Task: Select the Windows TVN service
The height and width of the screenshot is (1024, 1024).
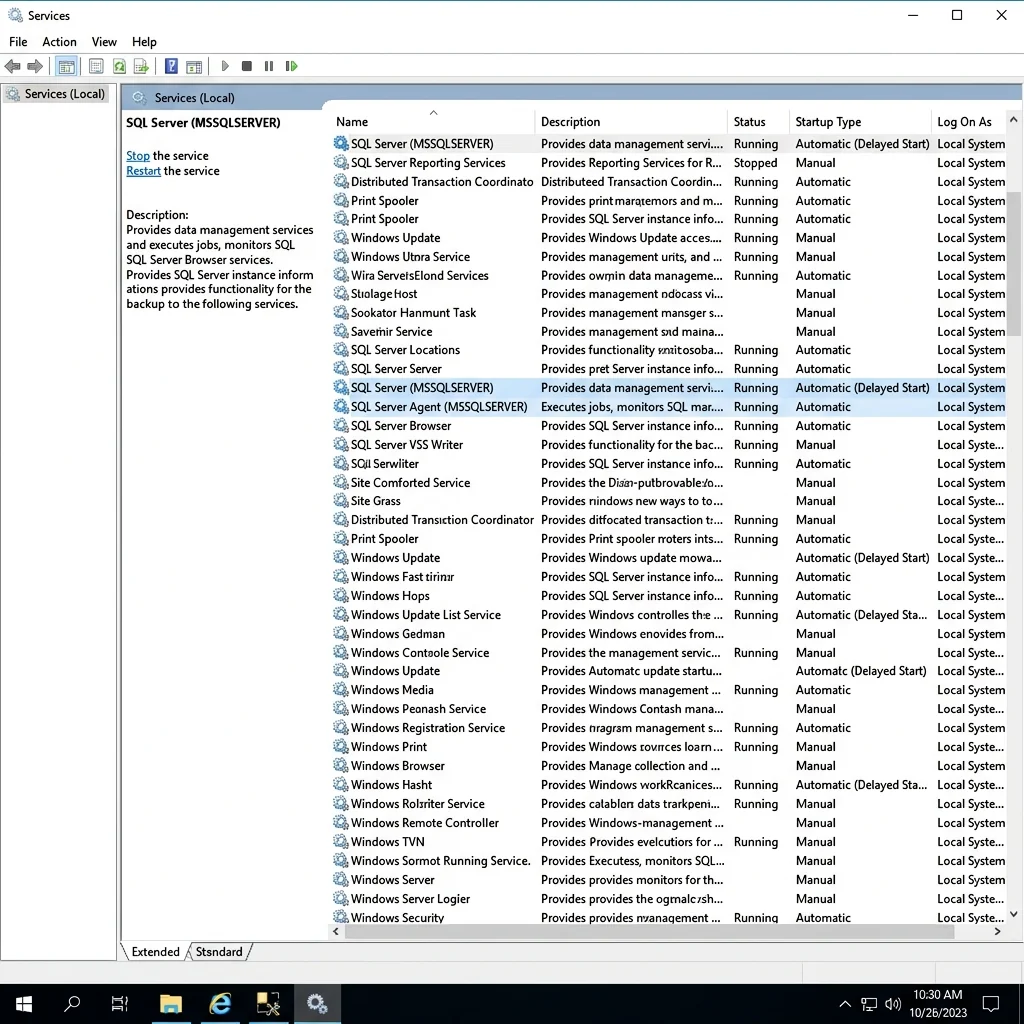Action: 668,842
